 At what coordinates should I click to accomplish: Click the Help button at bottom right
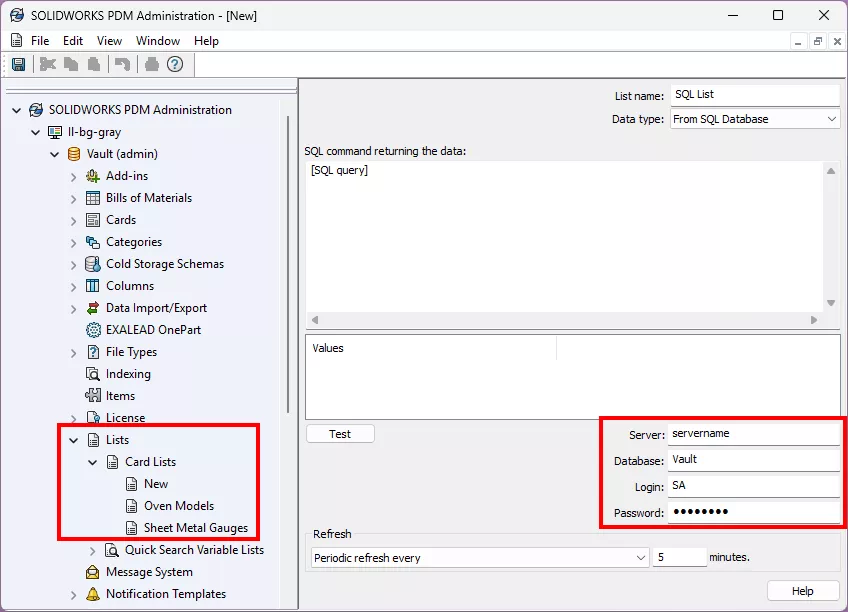click(803, 591)
